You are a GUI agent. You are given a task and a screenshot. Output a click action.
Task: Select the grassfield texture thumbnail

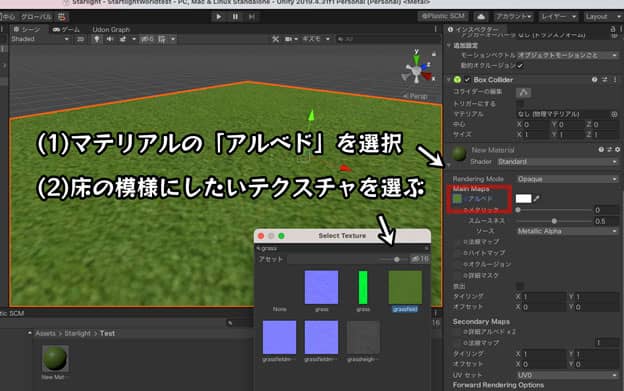[405, 288]
